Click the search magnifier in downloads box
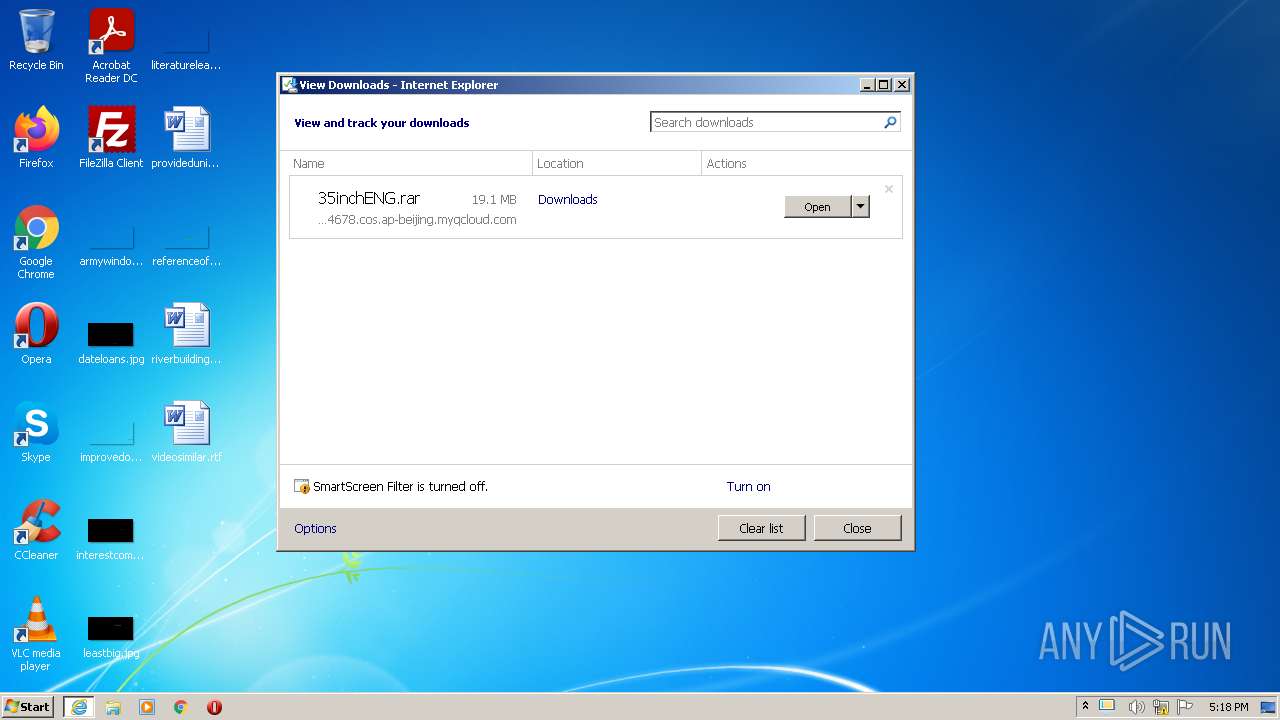The image size is (1280, 720). point(890,122)
